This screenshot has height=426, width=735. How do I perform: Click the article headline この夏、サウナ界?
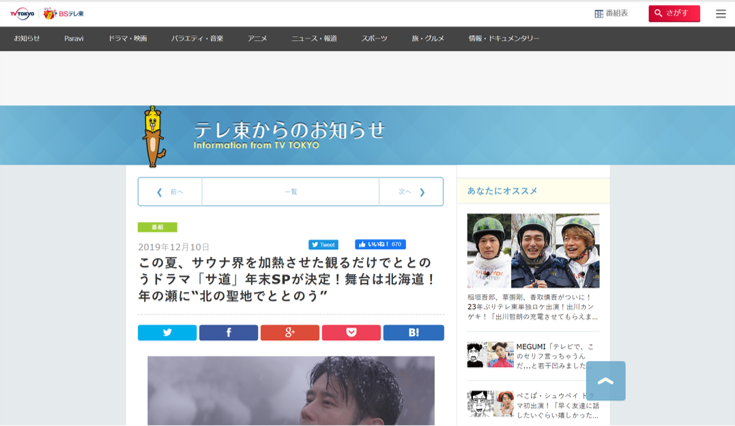click(287, 279)
